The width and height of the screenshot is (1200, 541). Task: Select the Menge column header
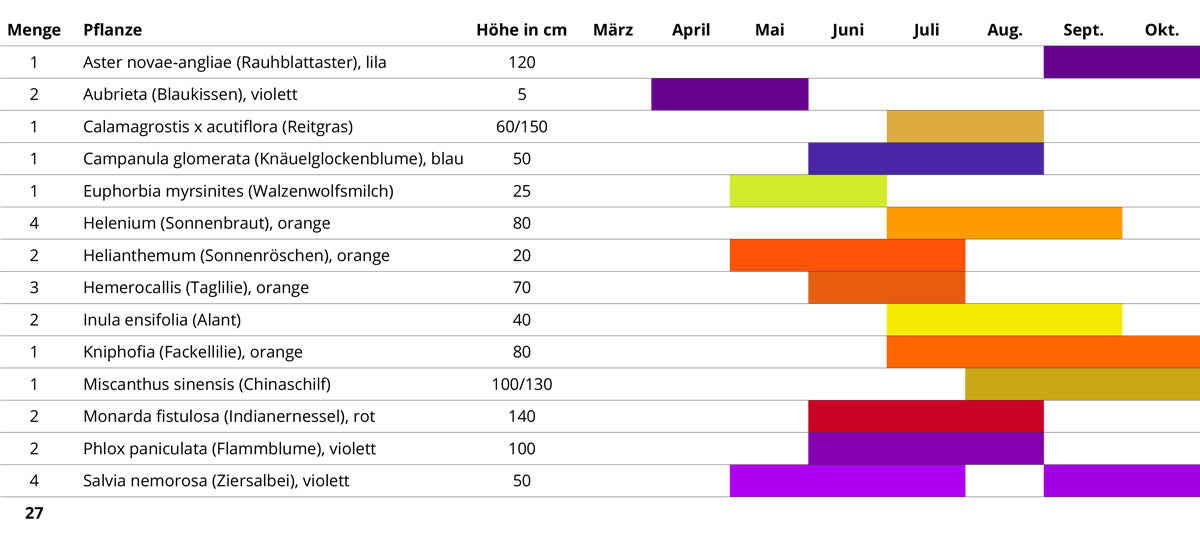34,30
